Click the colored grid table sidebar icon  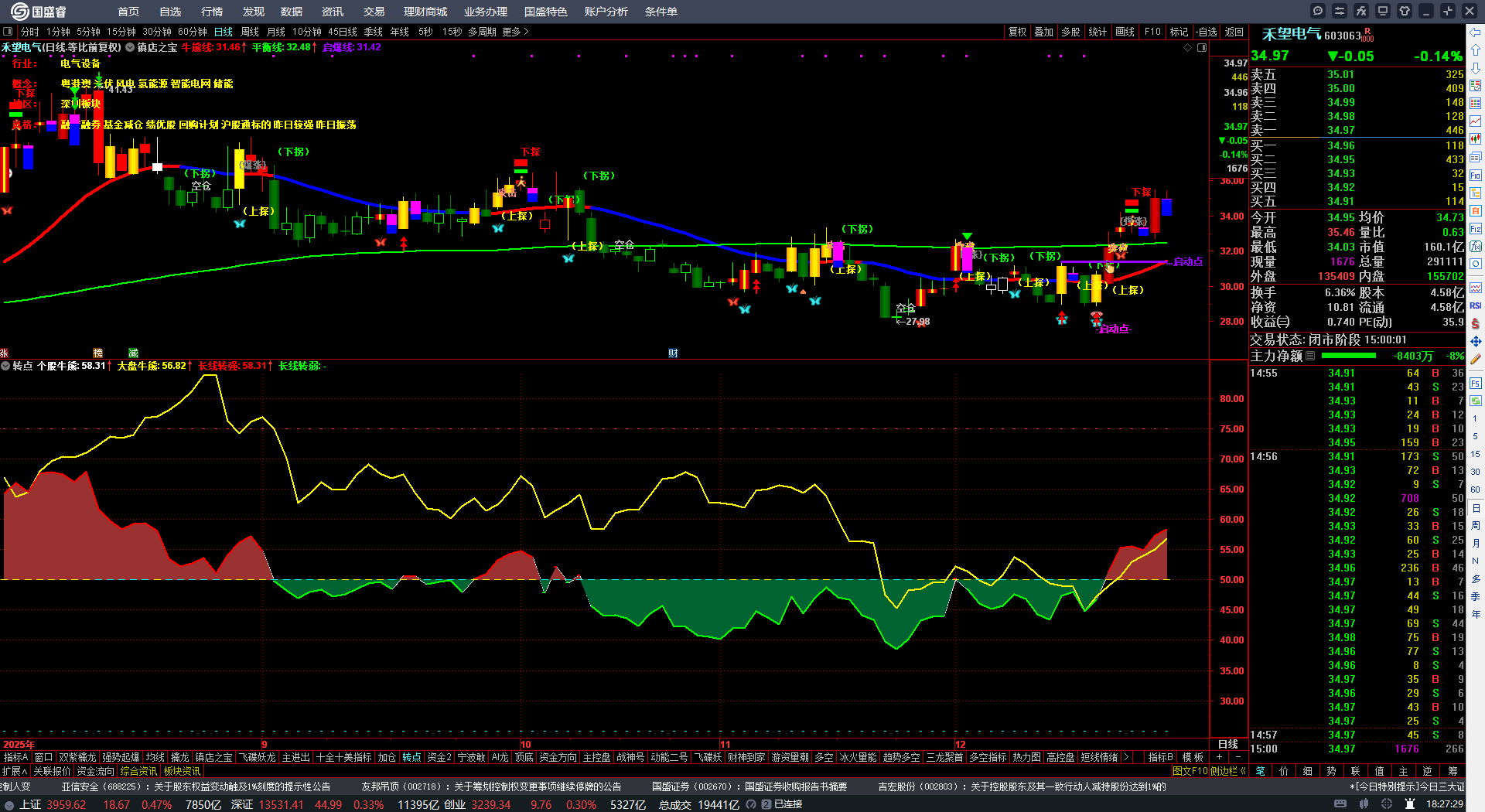(1476, 104)
